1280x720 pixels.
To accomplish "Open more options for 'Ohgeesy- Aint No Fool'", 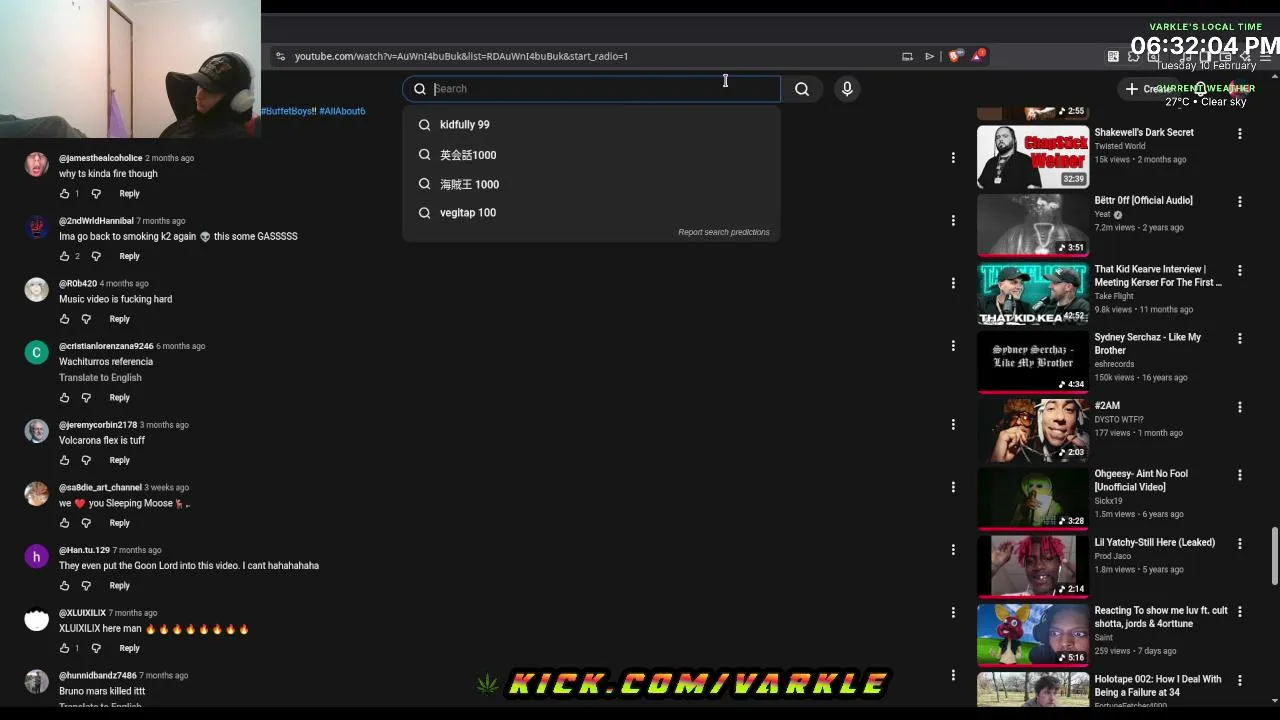I will 1240,475.
